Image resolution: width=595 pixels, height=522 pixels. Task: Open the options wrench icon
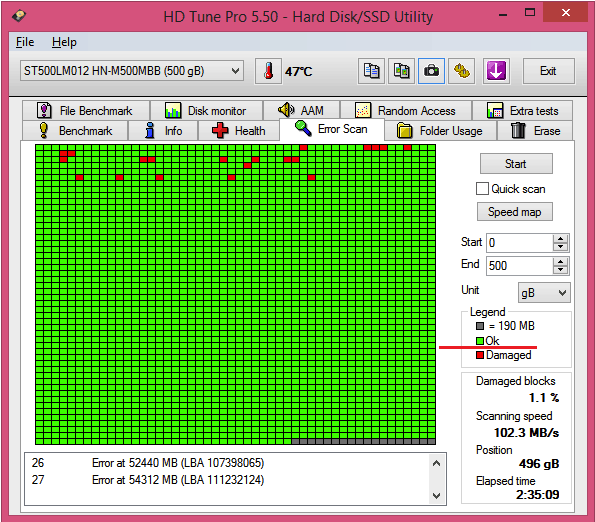click(x=461, y=71)
